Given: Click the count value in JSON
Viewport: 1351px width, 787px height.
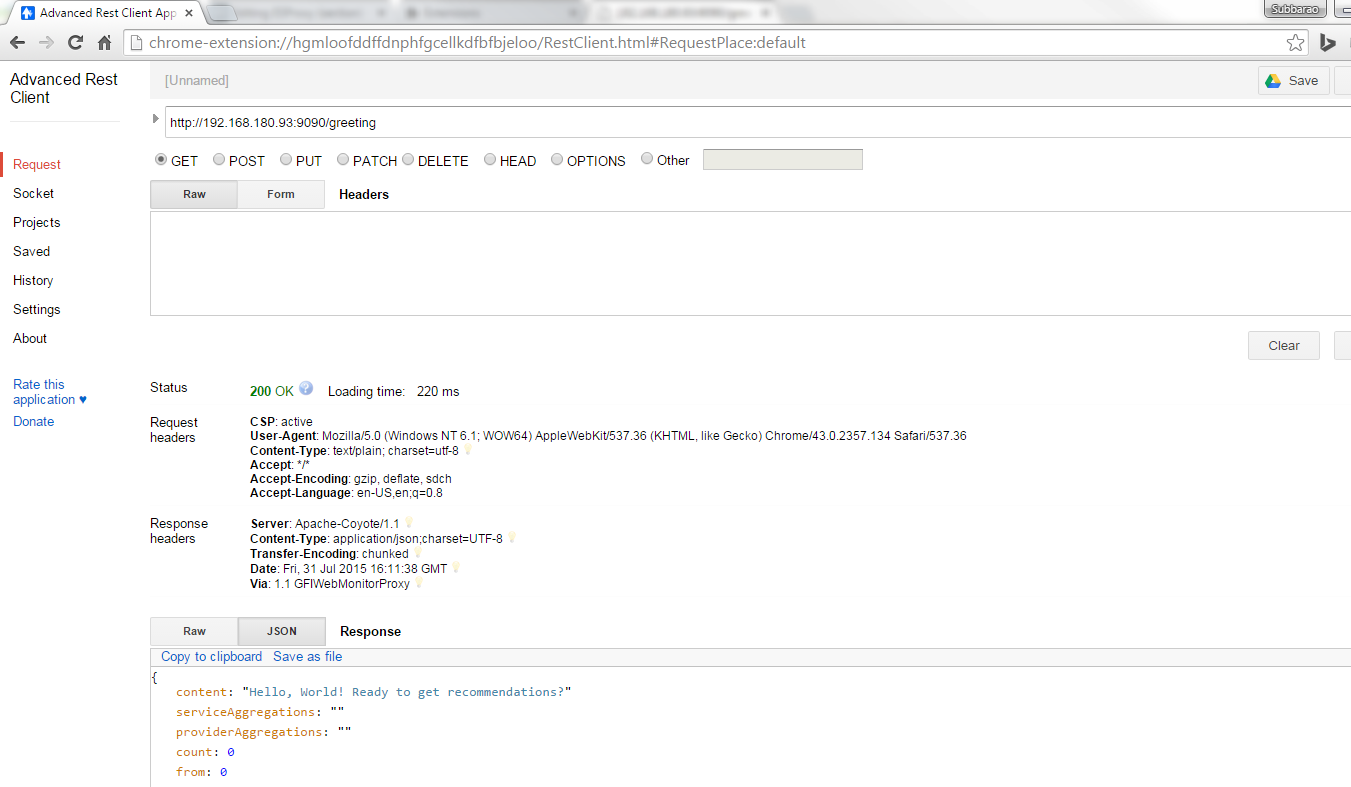Looking at the screenshot, I should tap(231, 752).
